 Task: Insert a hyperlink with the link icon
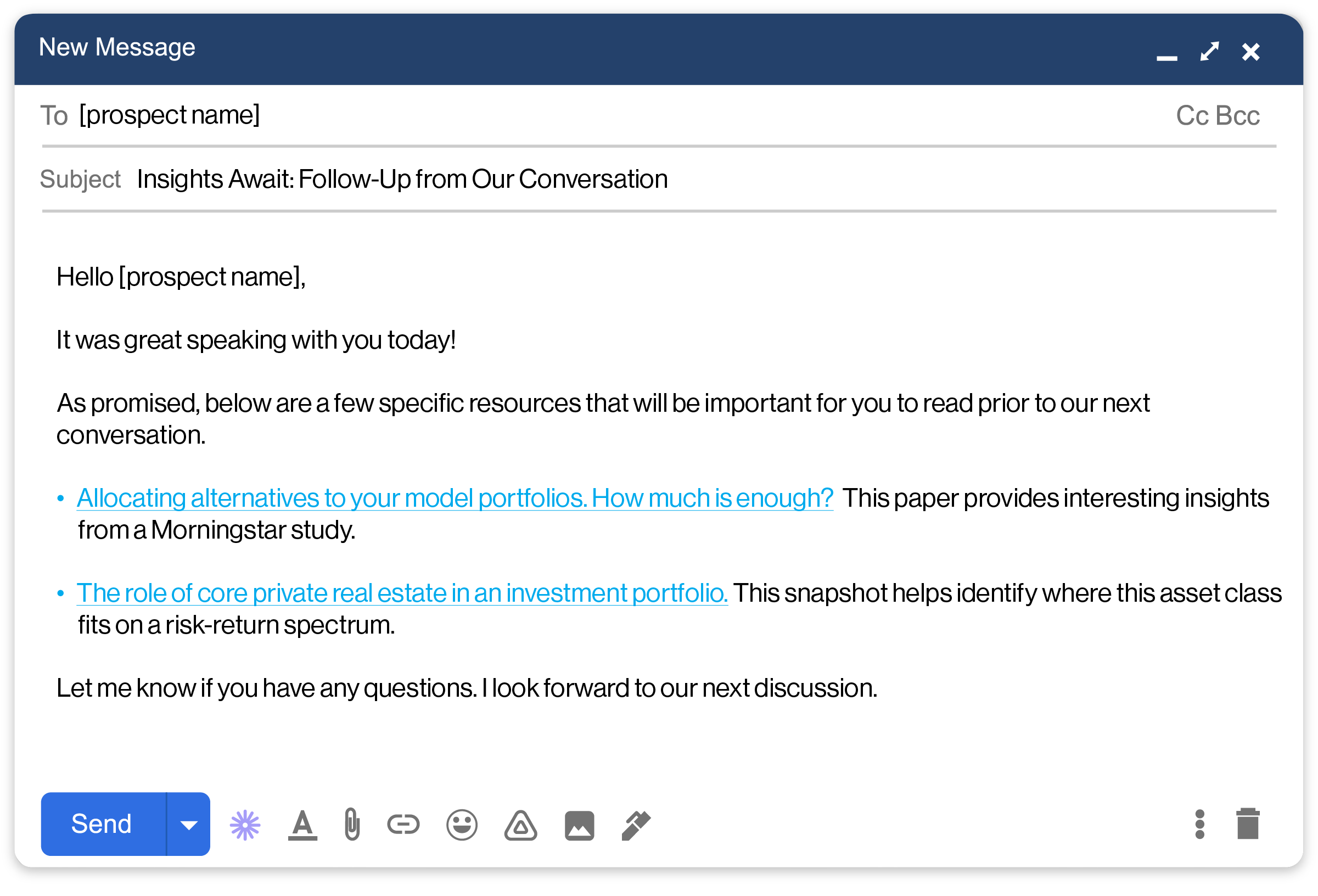[x=404, y=825]
